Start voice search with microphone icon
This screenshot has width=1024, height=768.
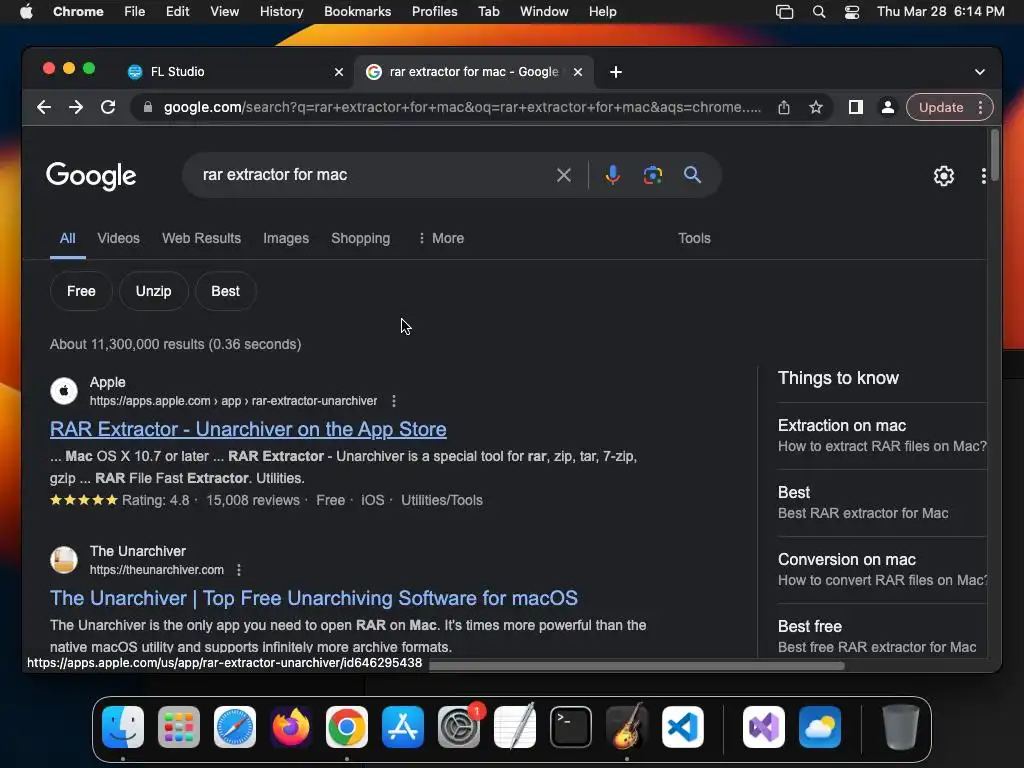(613, 175)
